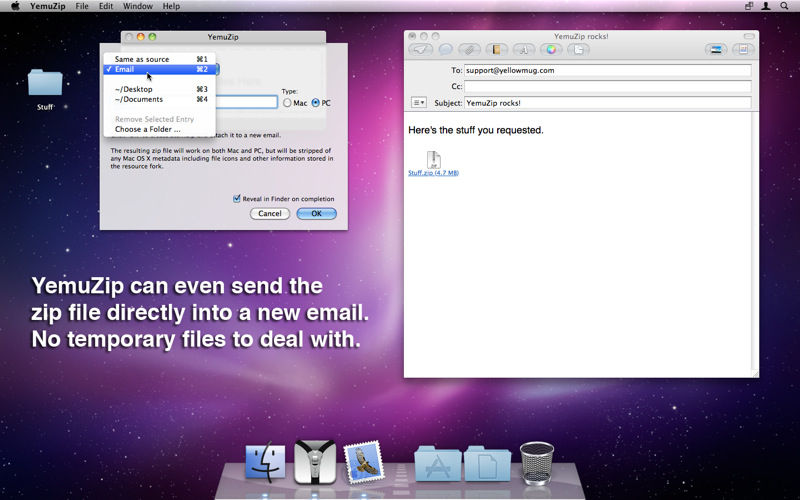Show the Fonts panel via letter A icon
Screen dimensions: 800x500
pyautogui.click(x=523, y=49)
